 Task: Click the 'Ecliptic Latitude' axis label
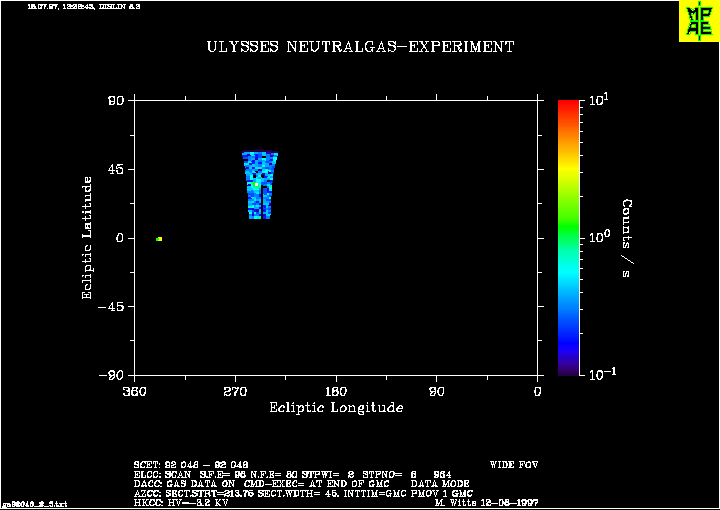tap(87, 238)
